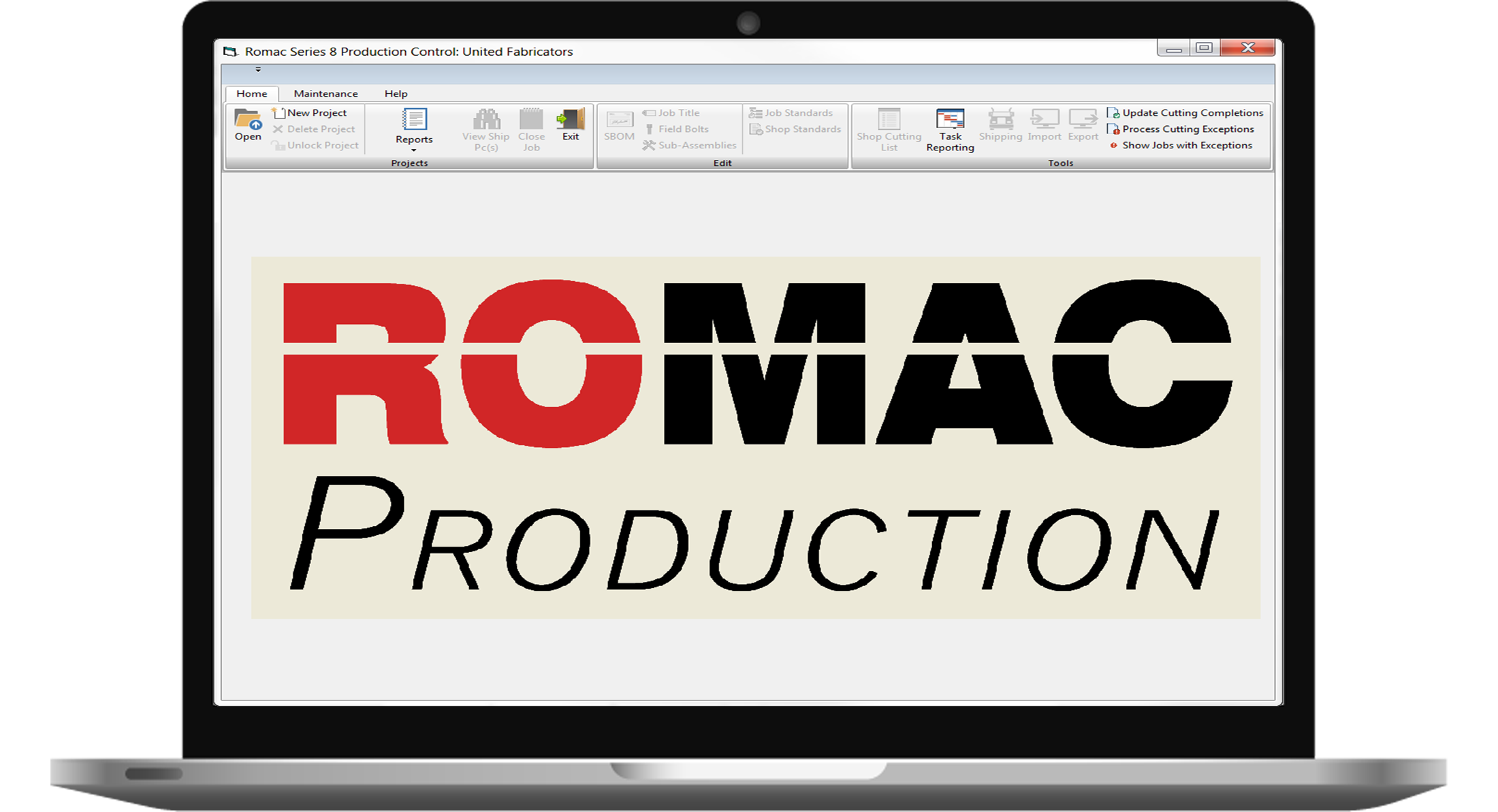Click Process Cutting Exceptions

tap(1188, 129)
